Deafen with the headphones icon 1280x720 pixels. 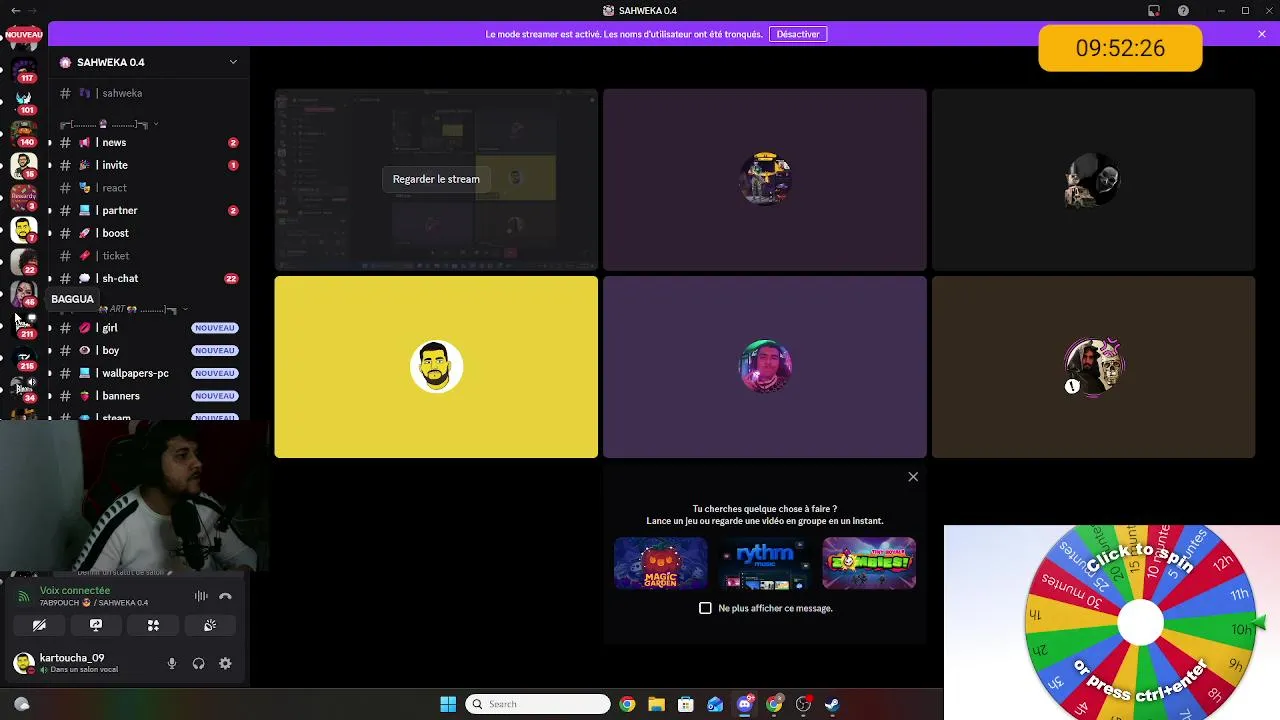pos(198,663)
